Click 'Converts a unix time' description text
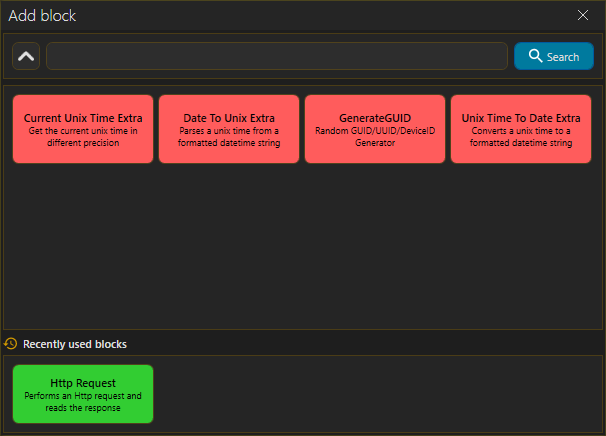Image resolution: width=606 pixels, height=436 pixels. (521, 137)
